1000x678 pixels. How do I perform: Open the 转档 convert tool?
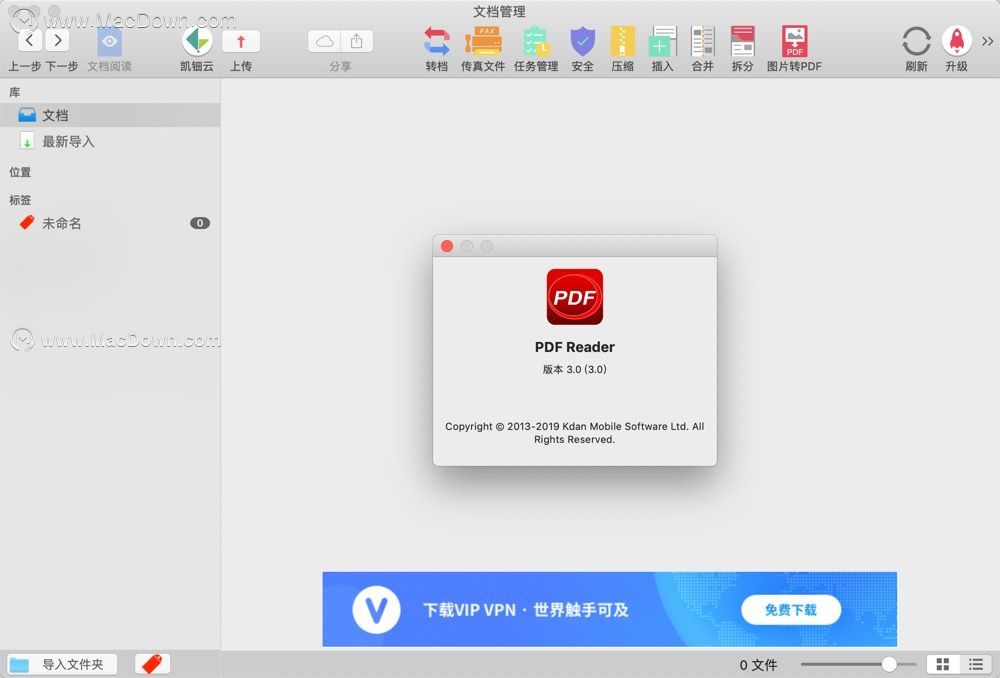coord(437,41)
